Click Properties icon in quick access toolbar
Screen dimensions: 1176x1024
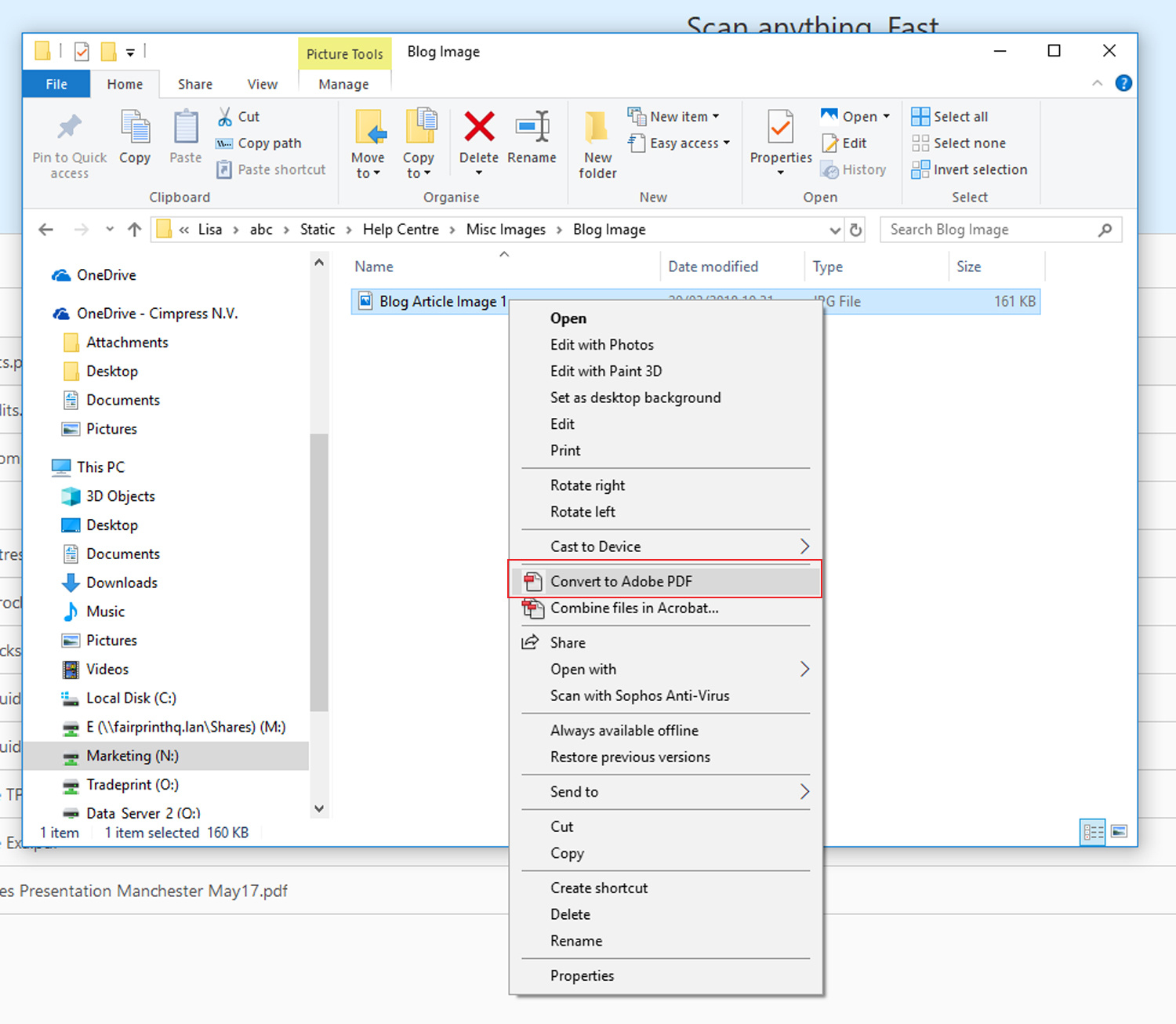click(82, 53)
